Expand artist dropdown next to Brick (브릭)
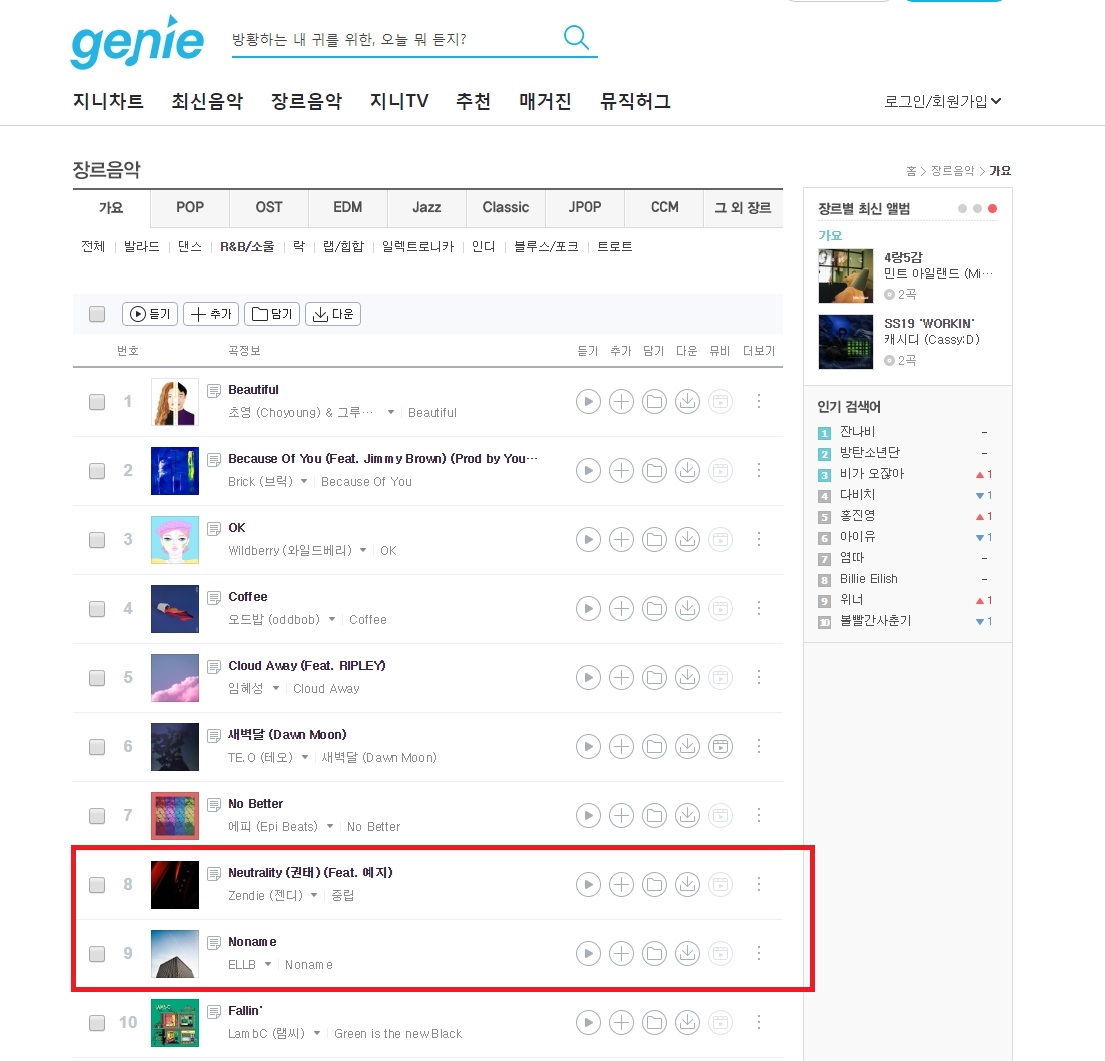This screenshot has width=1105, height=1061. pos(304,481)
